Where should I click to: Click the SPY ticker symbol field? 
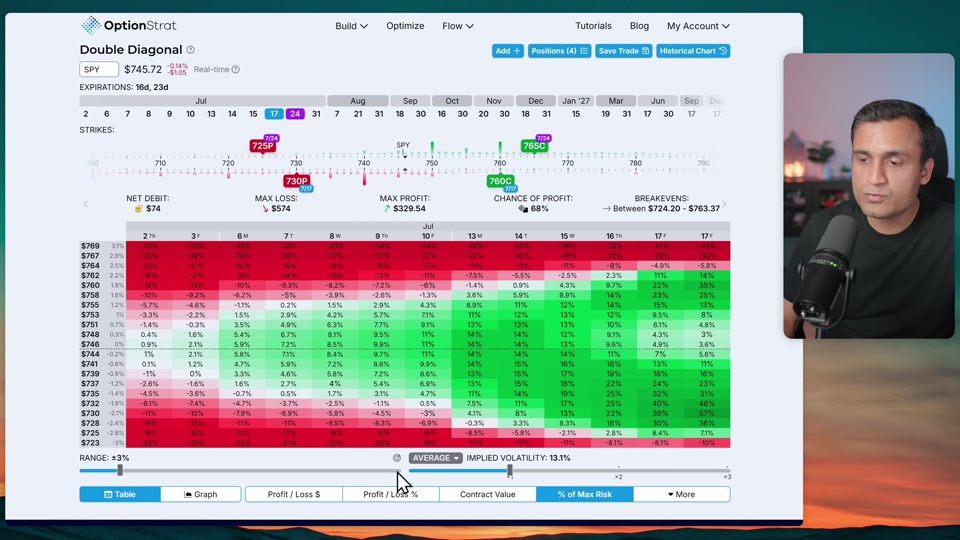click(99, 69)
